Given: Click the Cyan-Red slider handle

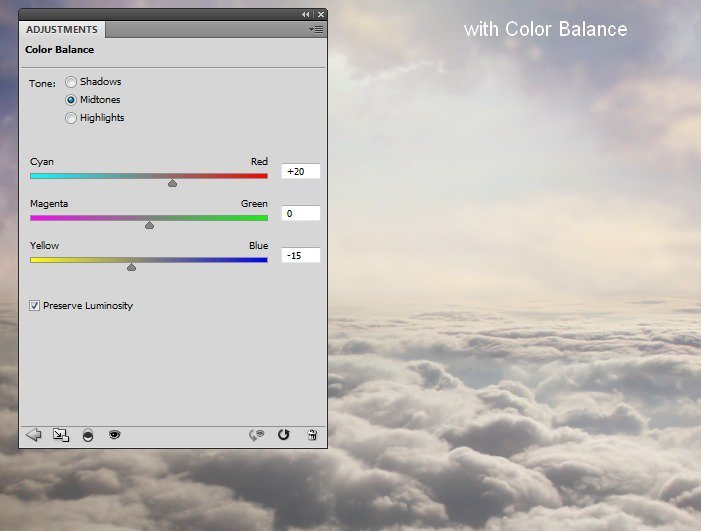Looking at the screenshot, I should click(172, 183).
